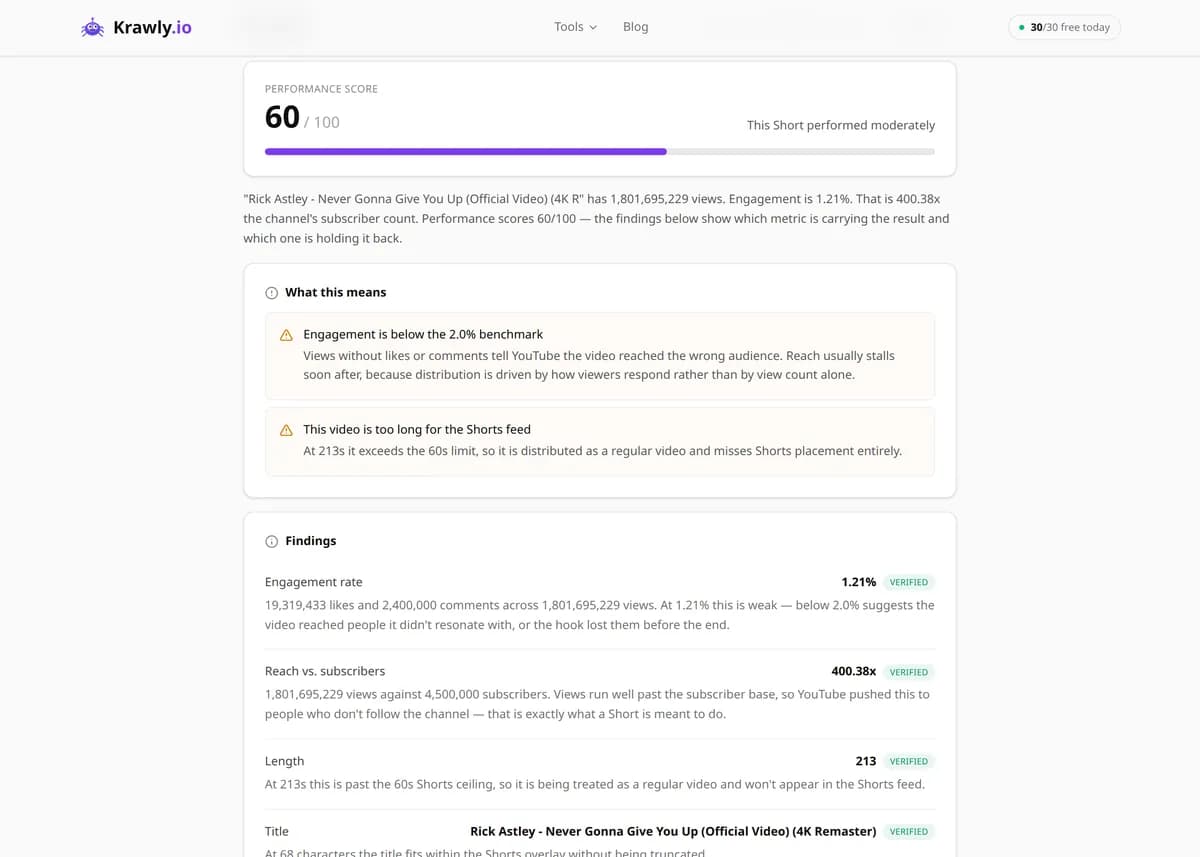Select the 'Reach vs. subscribers' finding label
The image size is (1200, 857).
click(325, 671)
